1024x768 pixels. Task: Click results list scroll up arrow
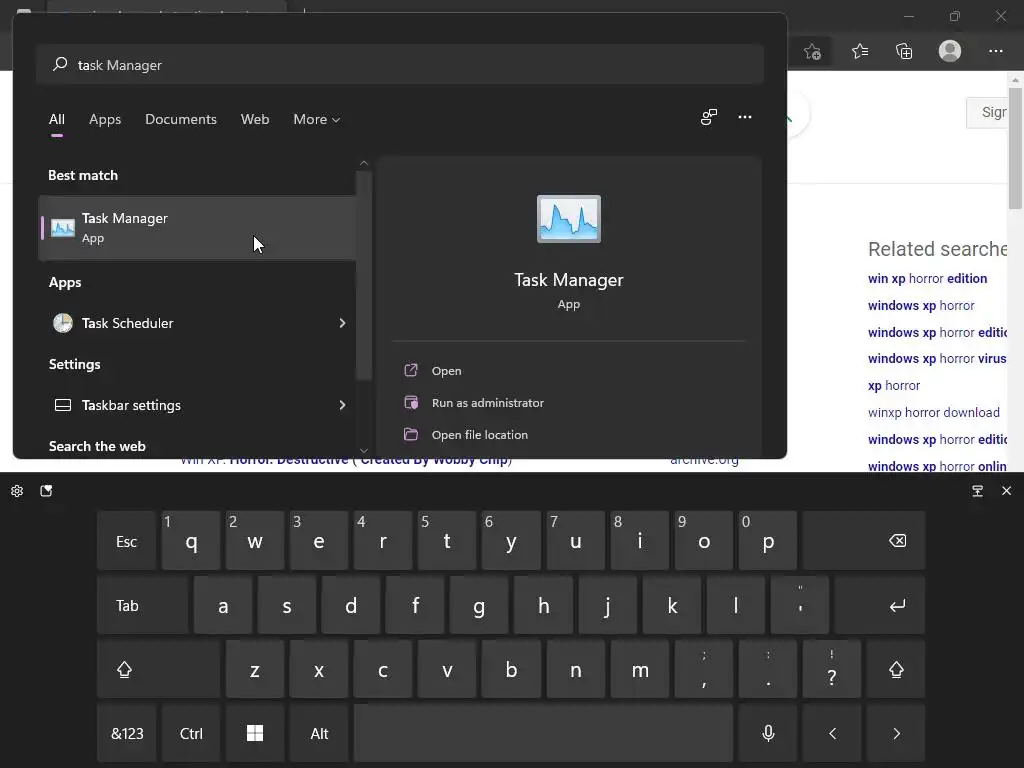click(364, 163)
